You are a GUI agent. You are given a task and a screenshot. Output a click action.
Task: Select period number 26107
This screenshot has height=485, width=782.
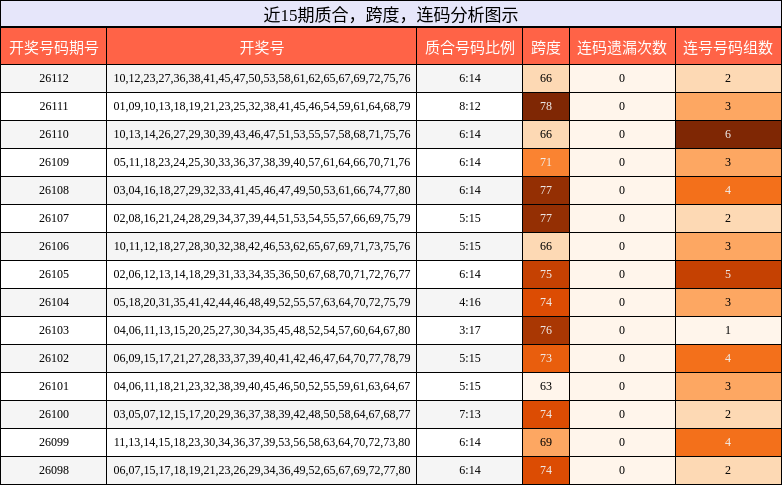tap(53, 218)
